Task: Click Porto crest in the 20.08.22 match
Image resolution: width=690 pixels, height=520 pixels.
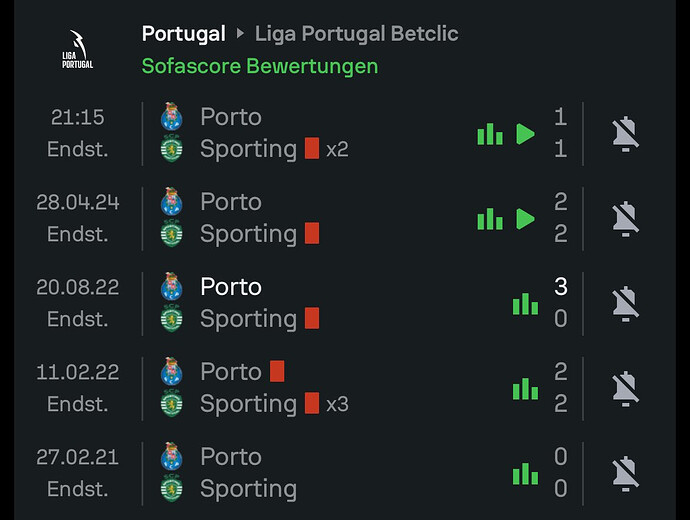Action: 172,286
